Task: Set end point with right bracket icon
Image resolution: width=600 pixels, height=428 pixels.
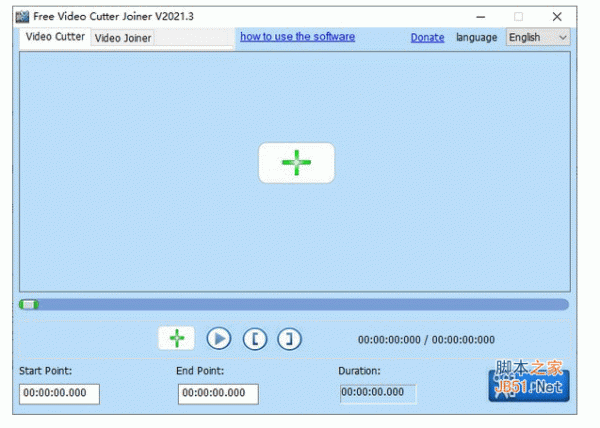Action: tap(289, 339)
